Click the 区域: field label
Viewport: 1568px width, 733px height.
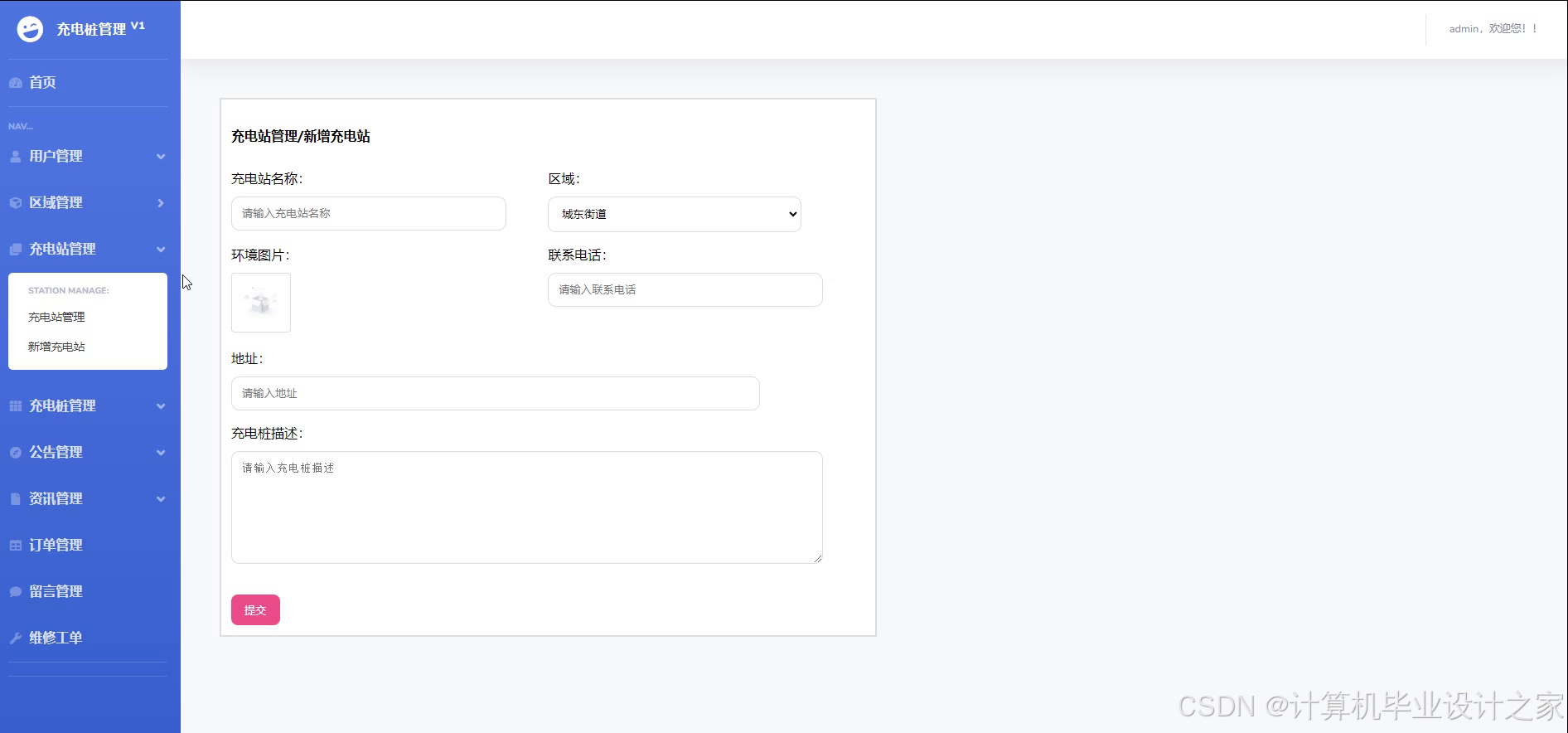[564, 178]
